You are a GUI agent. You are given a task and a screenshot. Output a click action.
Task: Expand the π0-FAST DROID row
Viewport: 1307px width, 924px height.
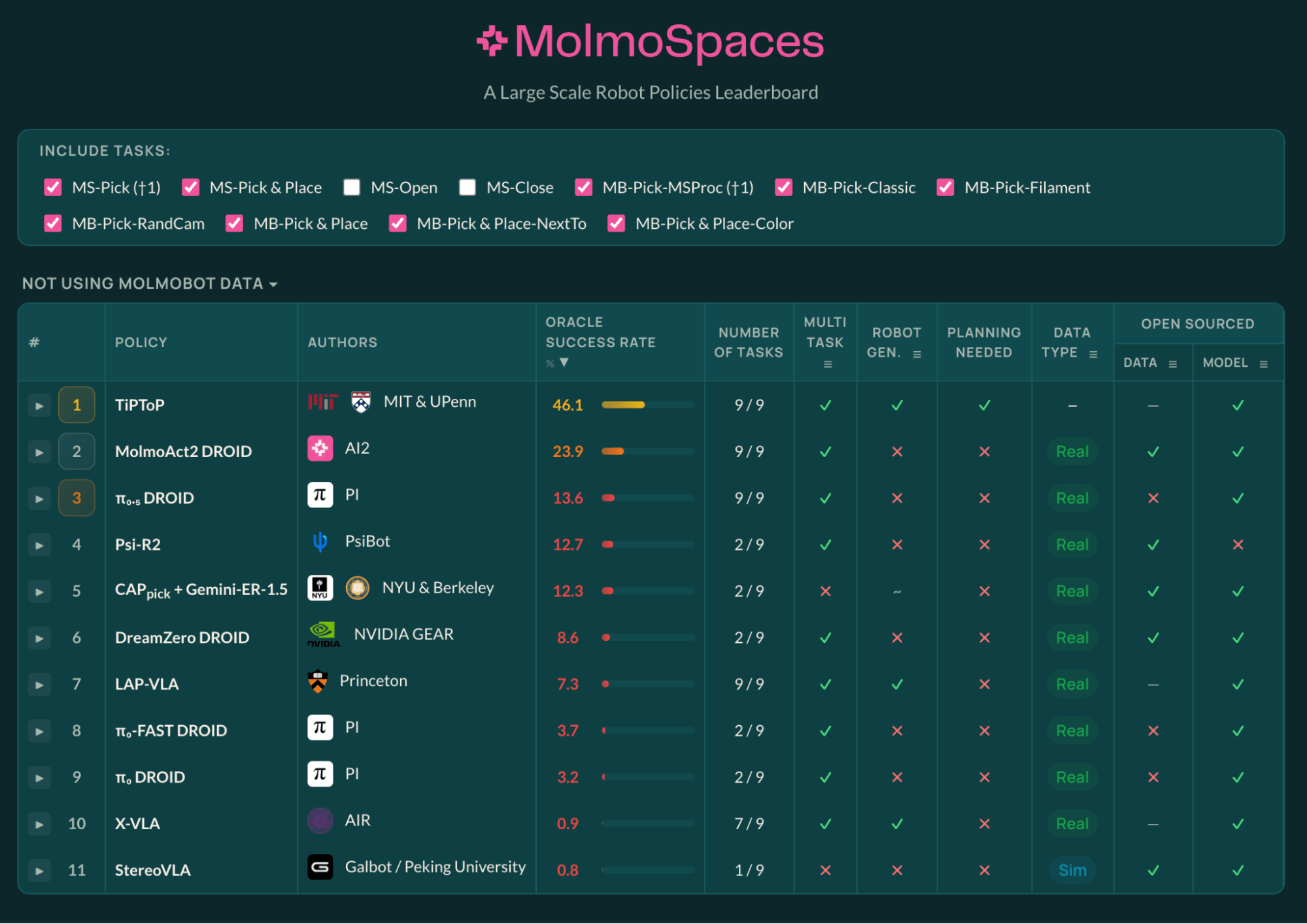tap(39, 731)
